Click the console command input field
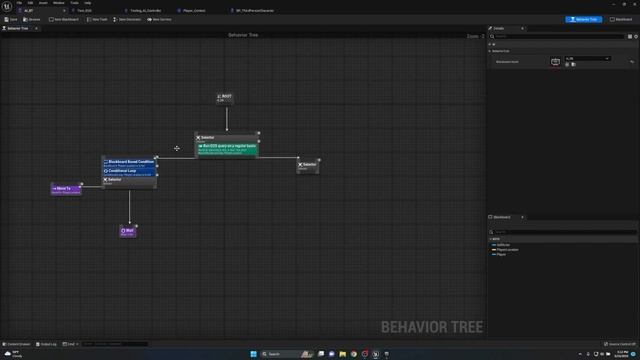This screenshot has height=360, width=640. click(114, 344)
